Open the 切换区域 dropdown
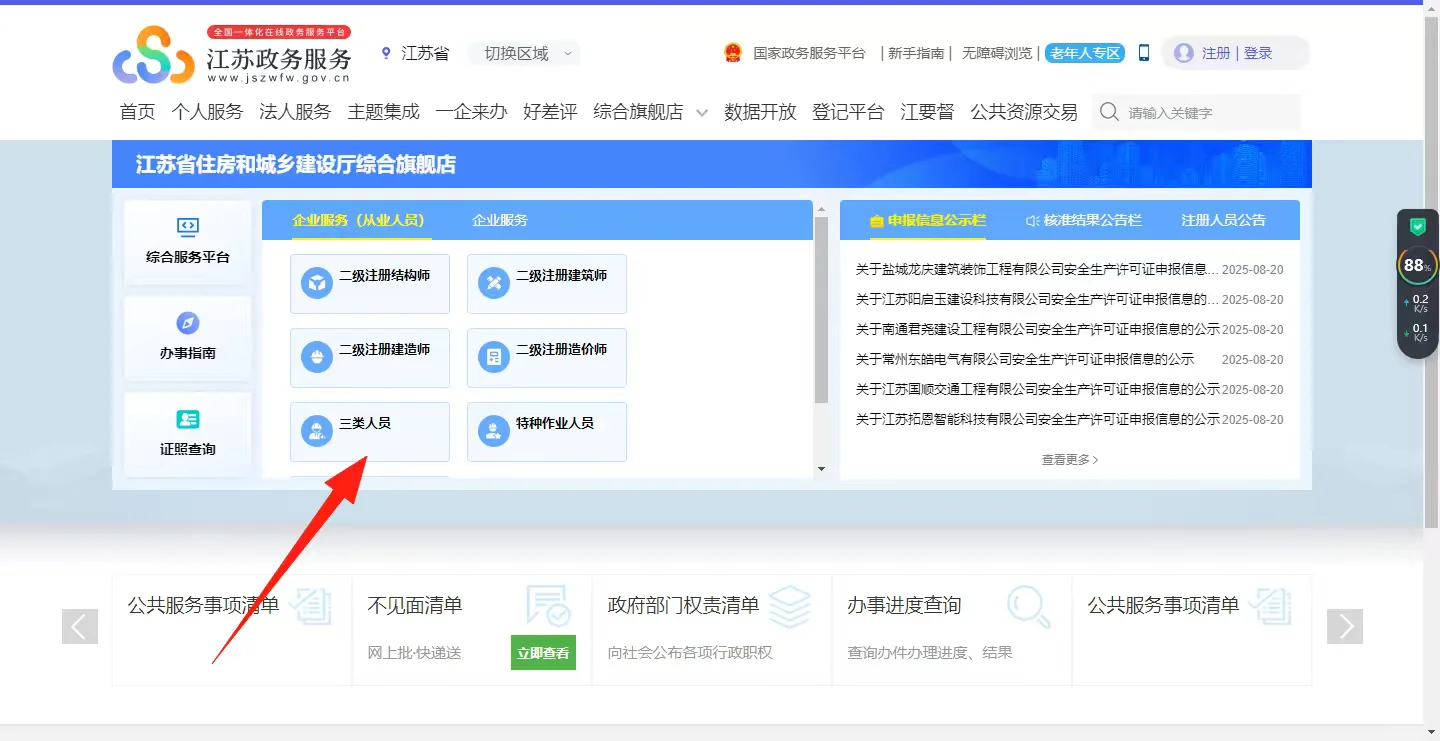The height and width of the screenshot is (741, 1440). click(523, 53)
